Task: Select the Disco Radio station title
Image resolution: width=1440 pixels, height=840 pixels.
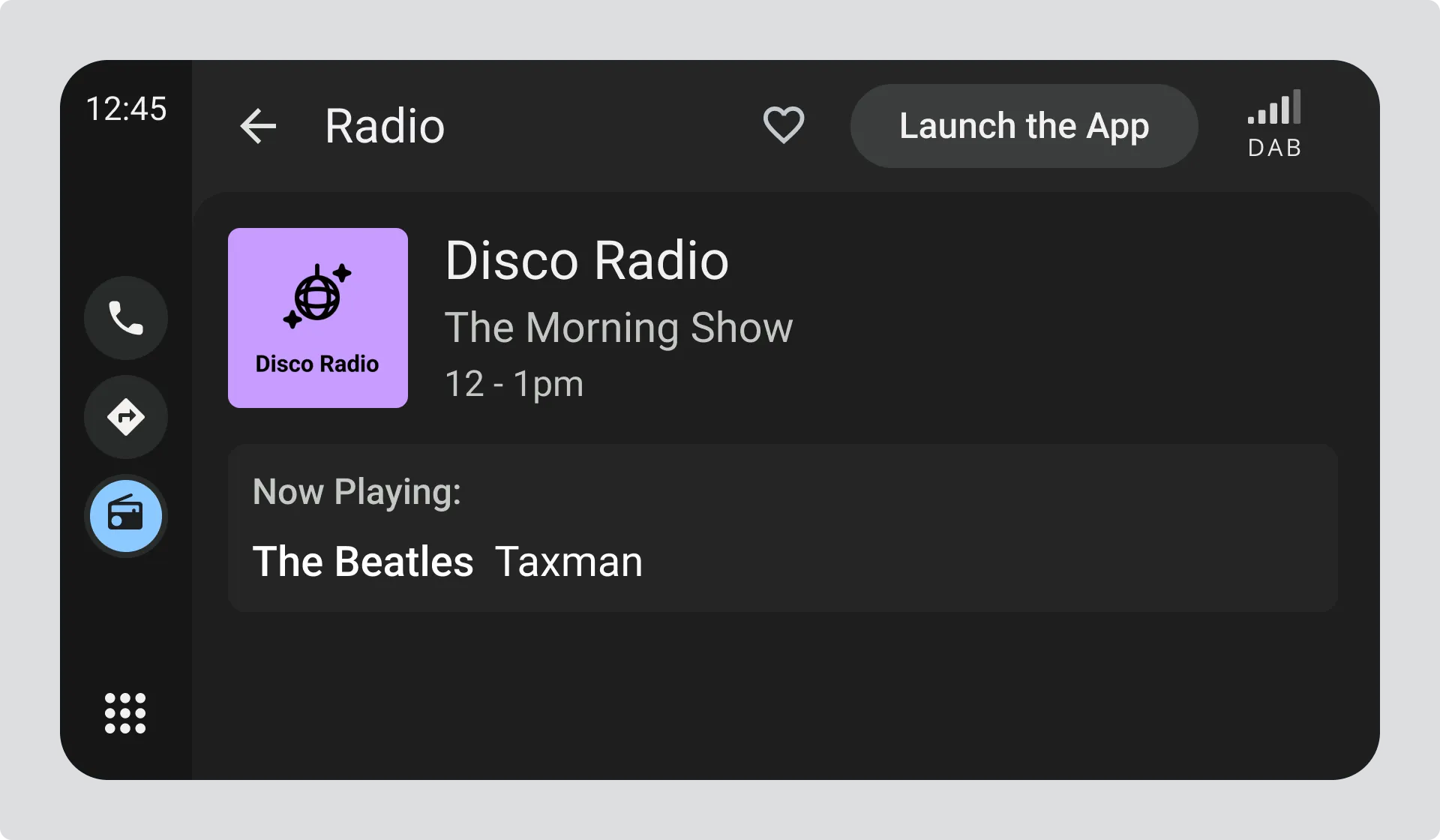Action: pos(586,261)
